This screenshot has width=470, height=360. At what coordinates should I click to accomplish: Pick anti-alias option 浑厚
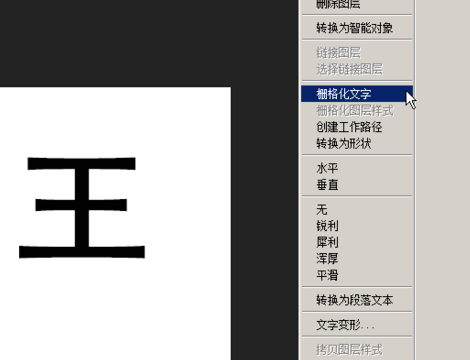coord(357,259)
